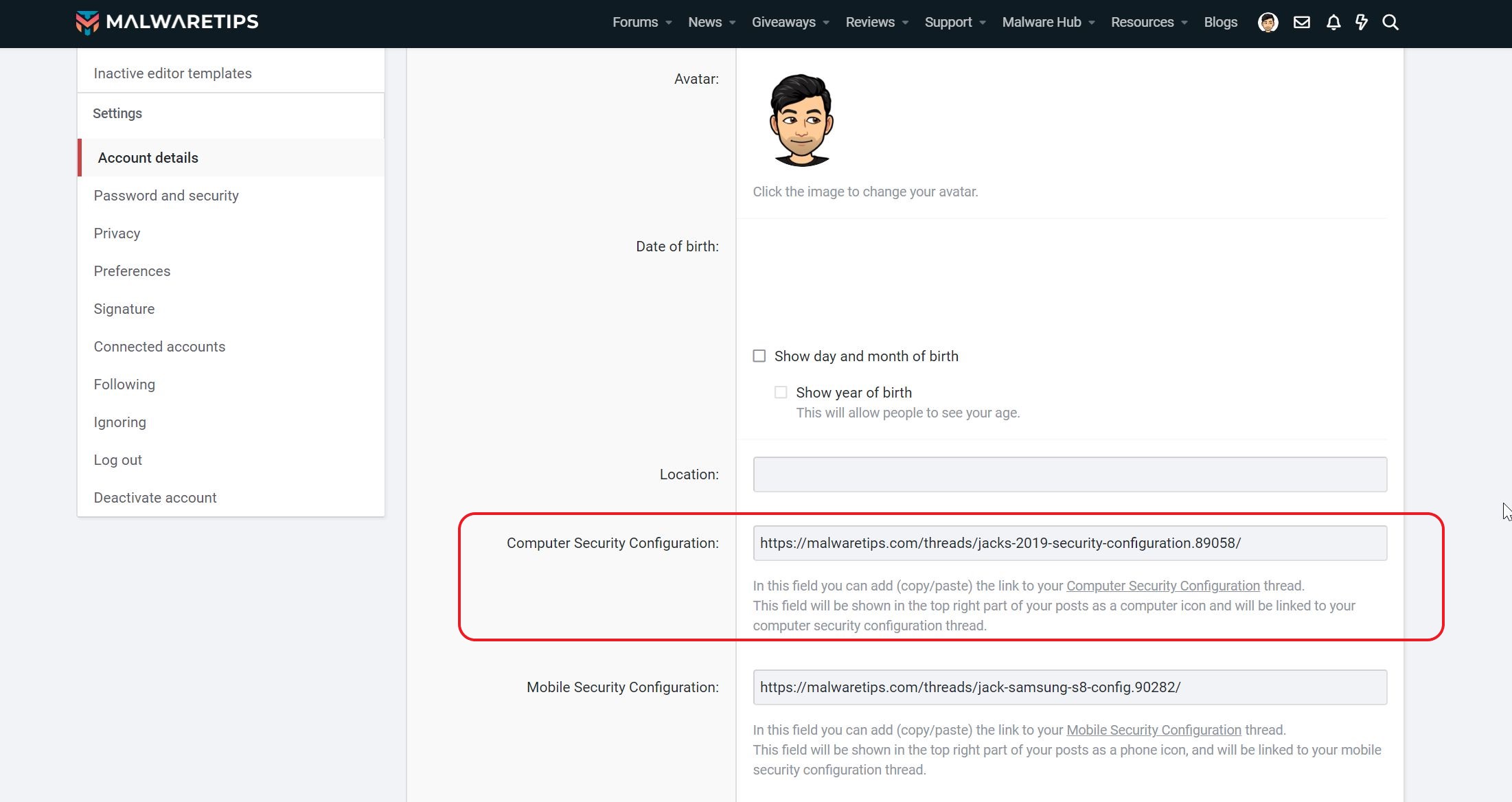Expand the Giveaways dropdown menu
1512x802 pixels.
tap(790, 23)
